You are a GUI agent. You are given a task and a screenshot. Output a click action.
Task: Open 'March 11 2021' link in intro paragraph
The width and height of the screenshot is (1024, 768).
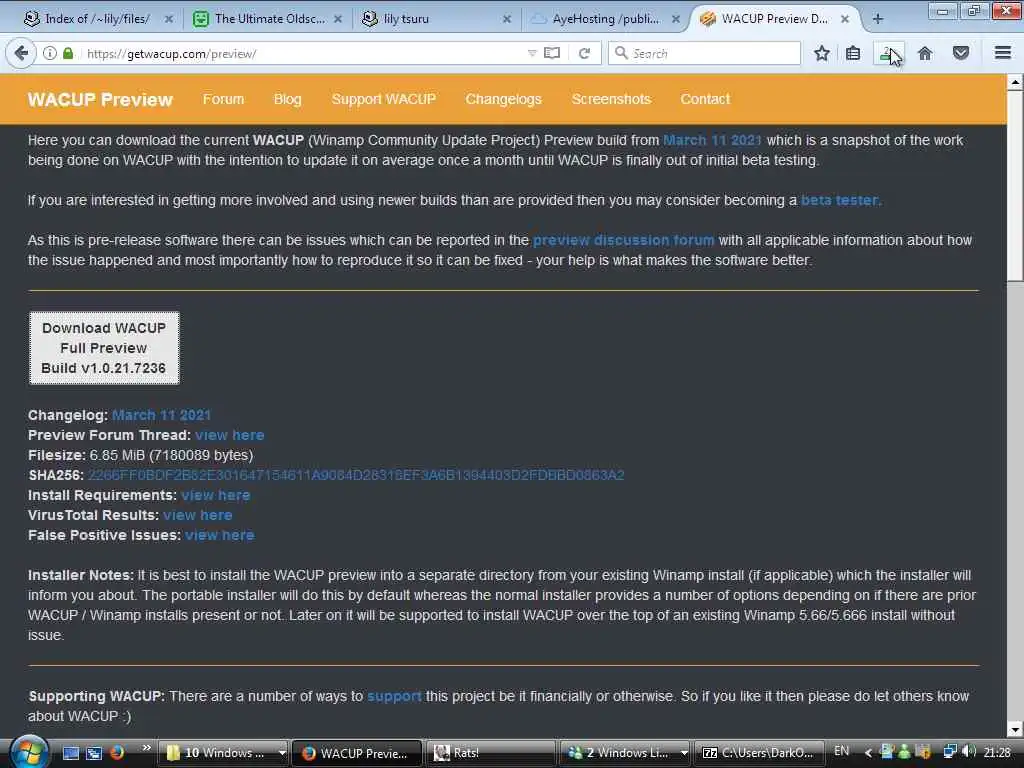tap(712, 140)
